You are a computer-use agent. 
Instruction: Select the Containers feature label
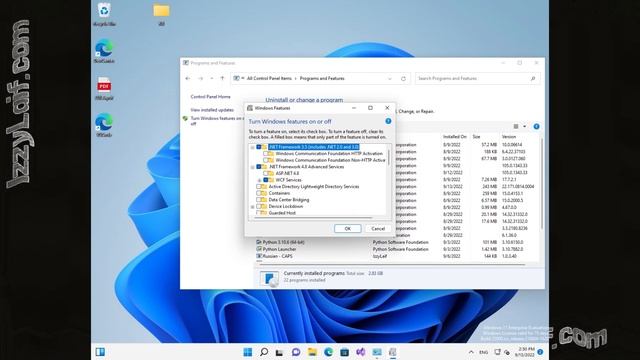(279, 193)
